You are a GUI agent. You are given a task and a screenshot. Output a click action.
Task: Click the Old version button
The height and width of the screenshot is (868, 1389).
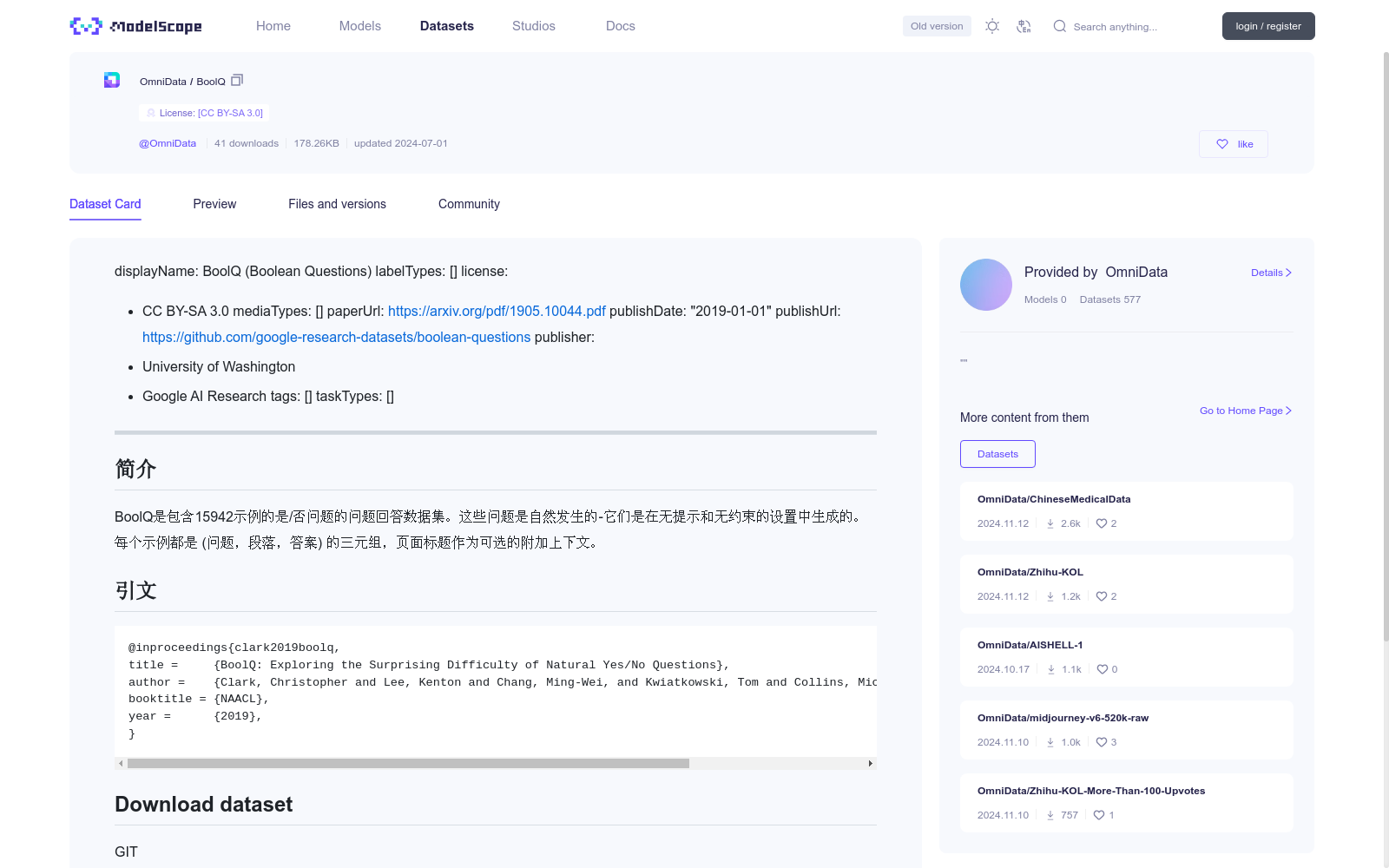pos(937,26)
